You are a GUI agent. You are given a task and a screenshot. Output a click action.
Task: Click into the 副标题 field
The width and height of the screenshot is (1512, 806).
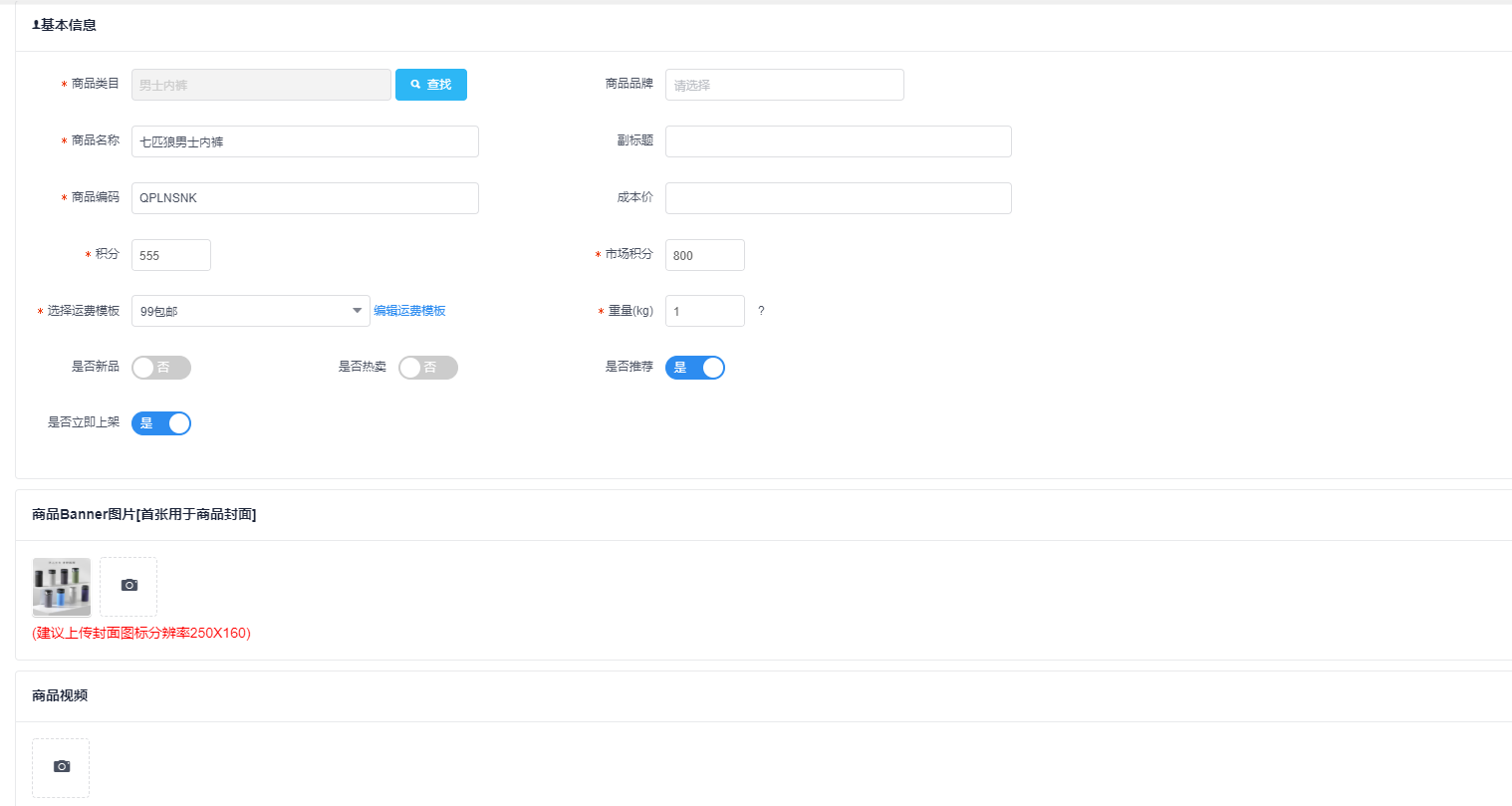click(838, 141)
